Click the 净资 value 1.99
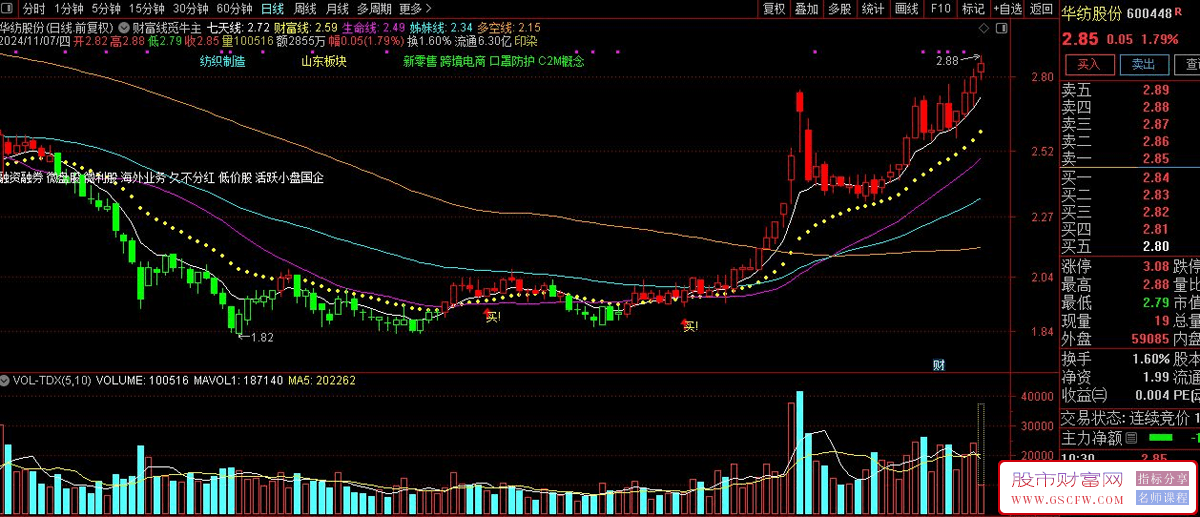1200x517 pixels. (1156, 376)
